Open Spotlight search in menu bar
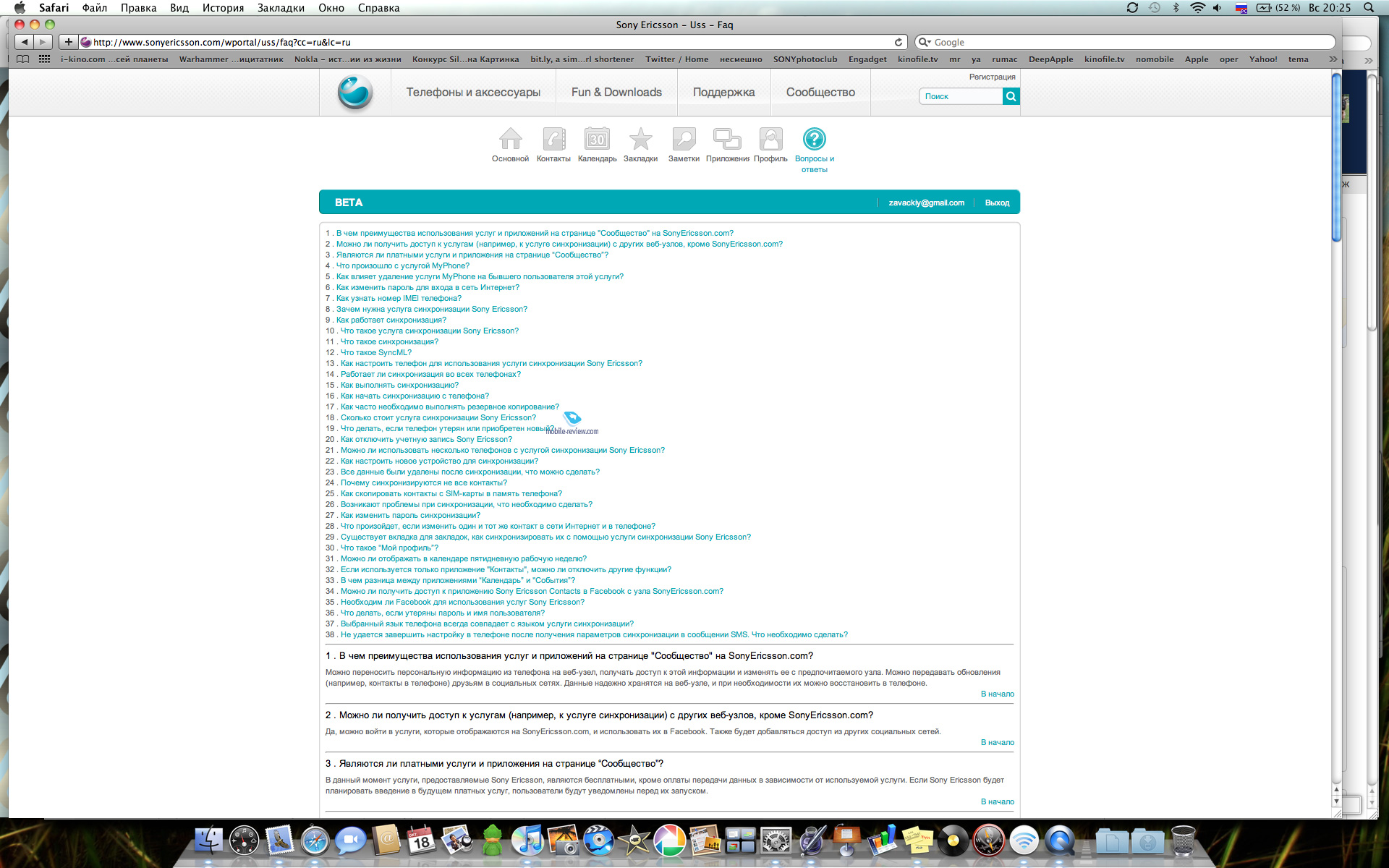 (1369, 8)
